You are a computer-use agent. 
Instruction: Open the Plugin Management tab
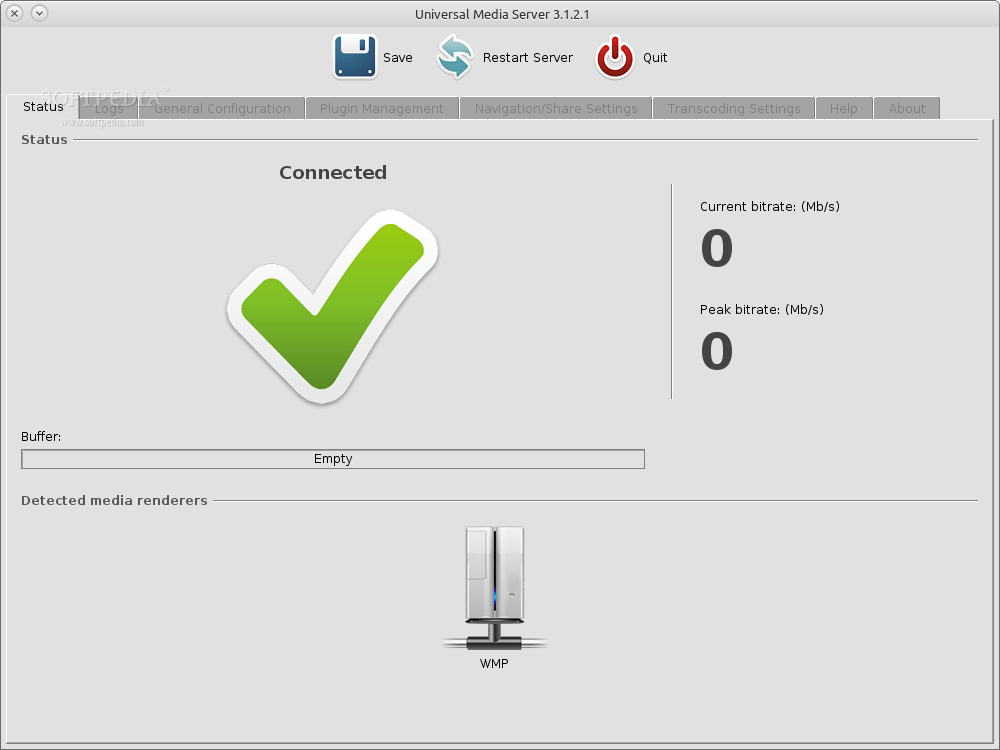381,107
